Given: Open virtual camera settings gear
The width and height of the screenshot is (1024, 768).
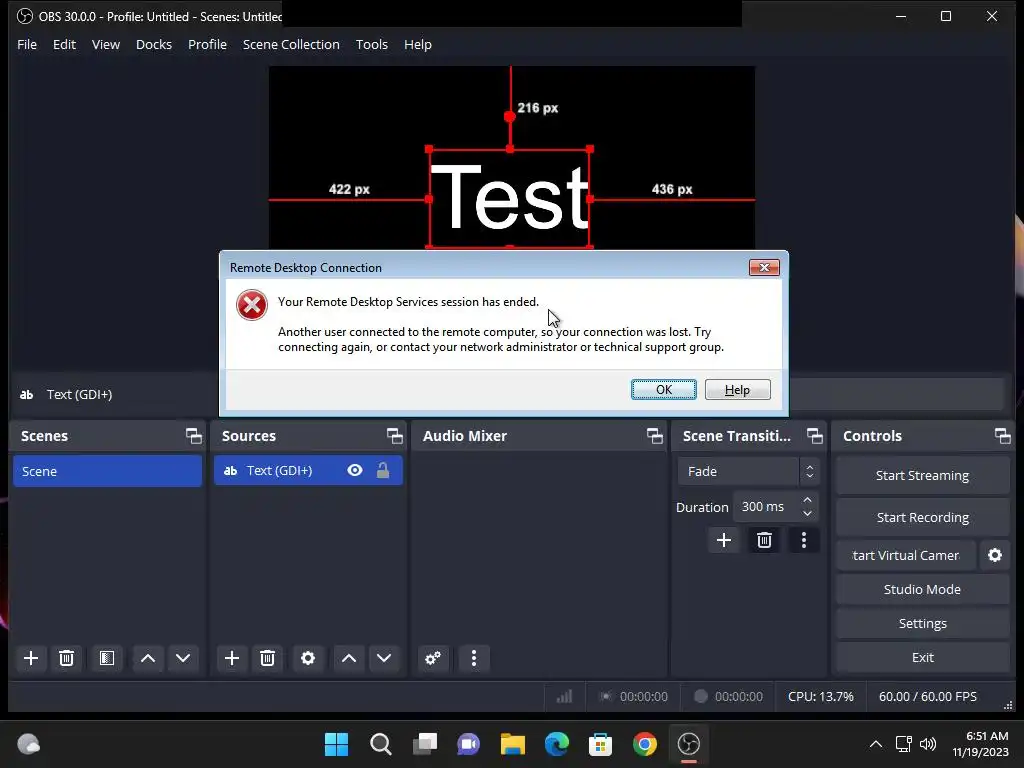Looking at the screenshot, I should pyautogui.click(x=995, y=555).
